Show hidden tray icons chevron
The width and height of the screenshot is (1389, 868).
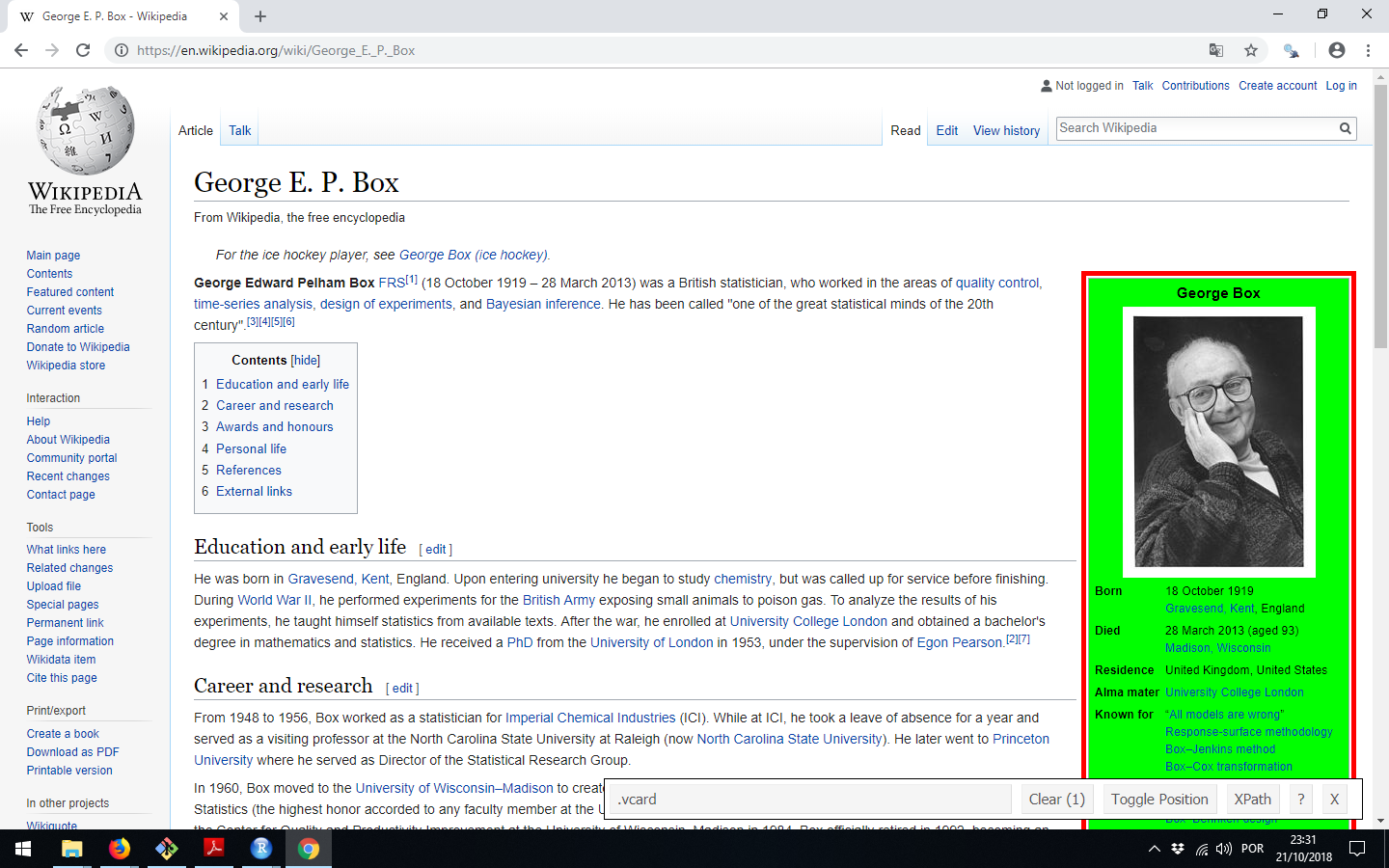click(1155, 849)
